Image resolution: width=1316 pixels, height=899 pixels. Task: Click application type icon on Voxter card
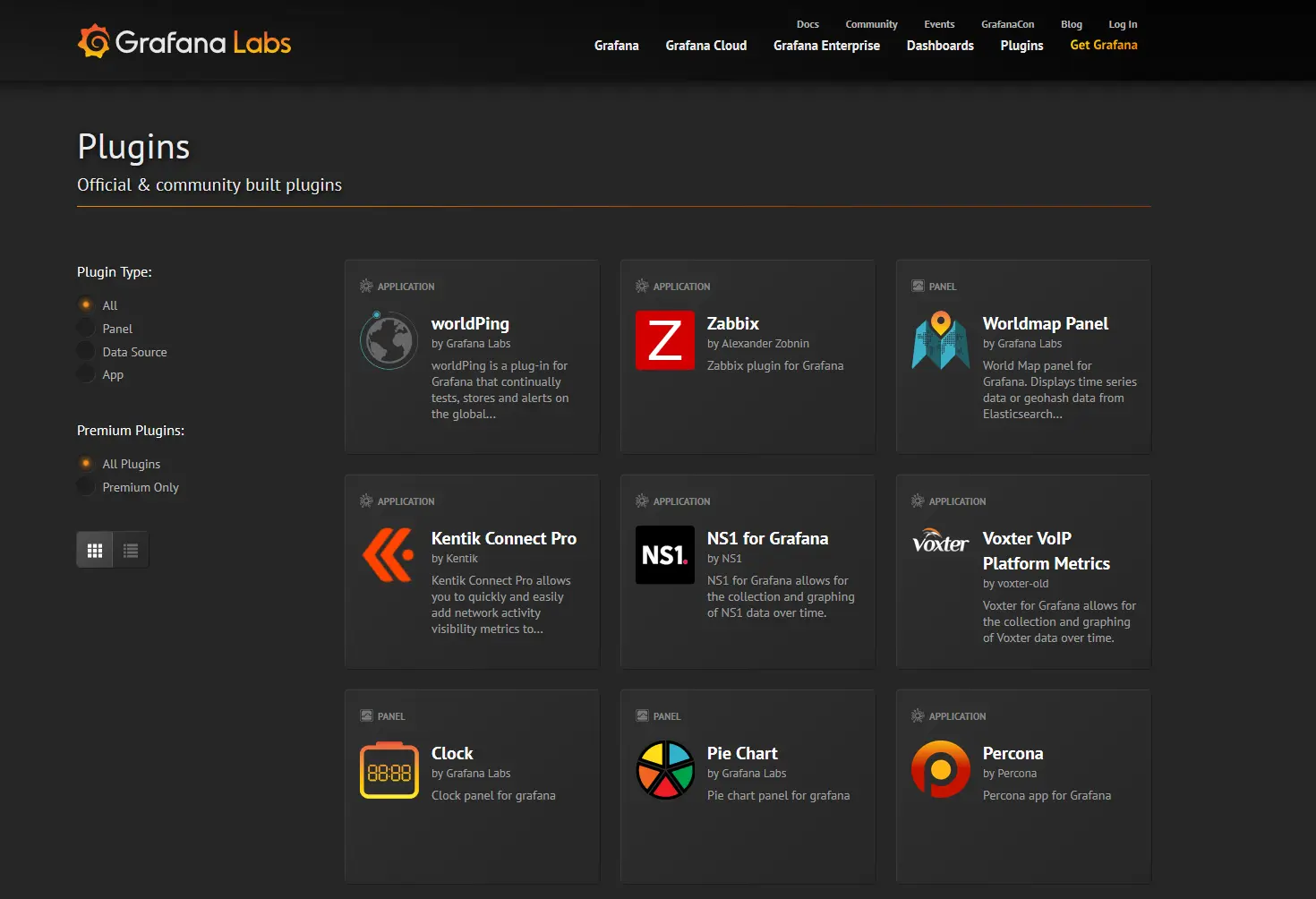point(918,501)
